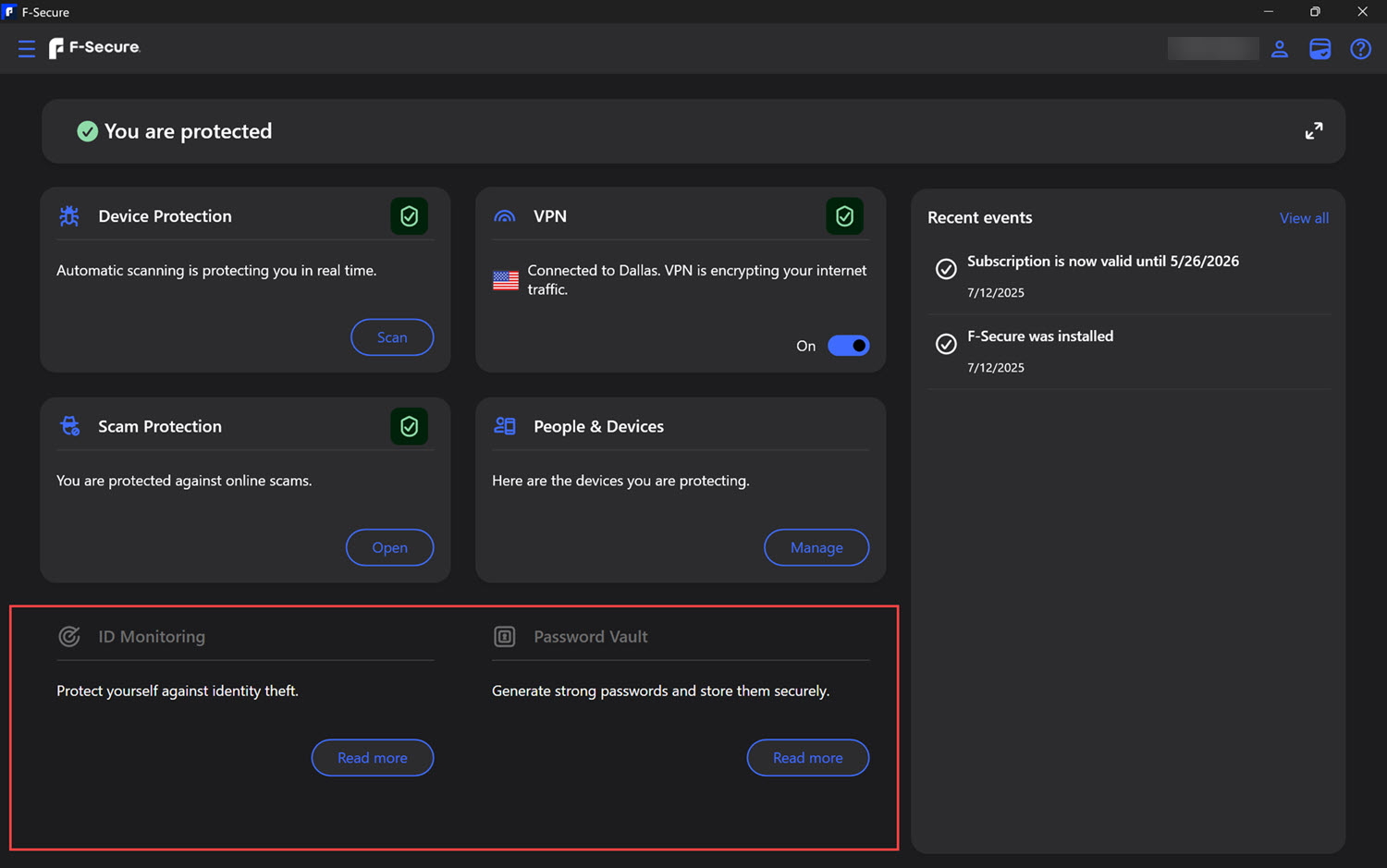Click the People & Devices card title
The width and height of the screenshot is (1387, 868).
coord(599,426)
